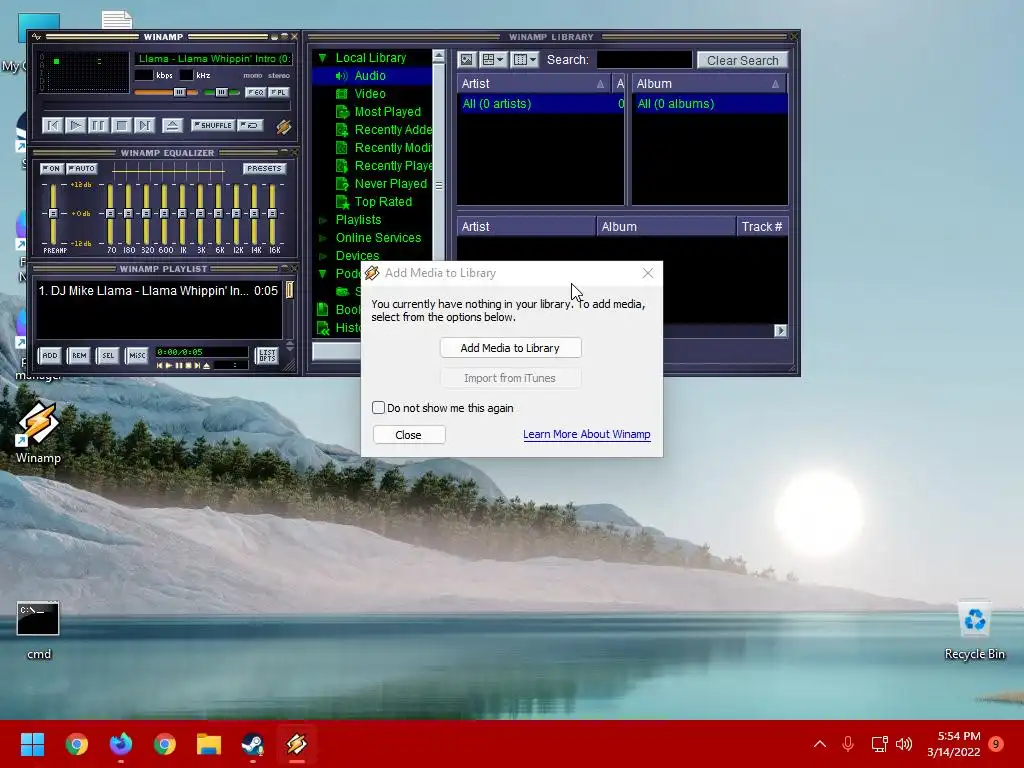Click Winamp lightning bolt logo in player

pyautogui.click(x=283, y=126)
